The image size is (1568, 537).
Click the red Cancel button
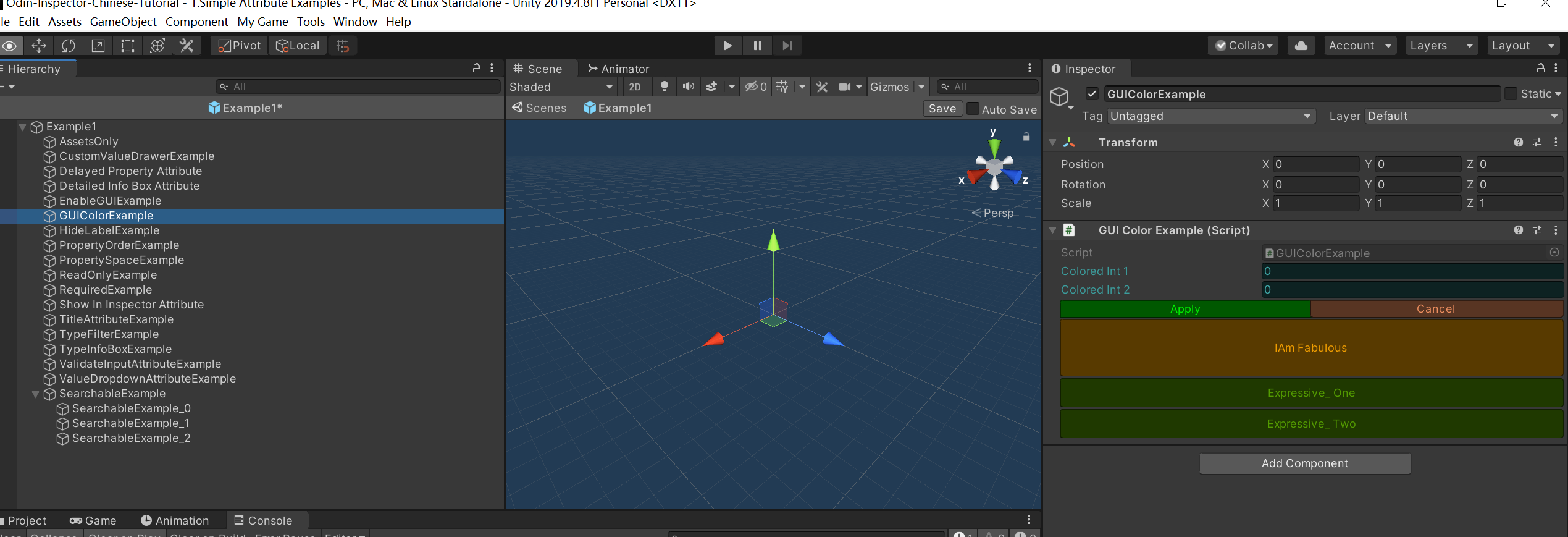(x=1436, y=309)
